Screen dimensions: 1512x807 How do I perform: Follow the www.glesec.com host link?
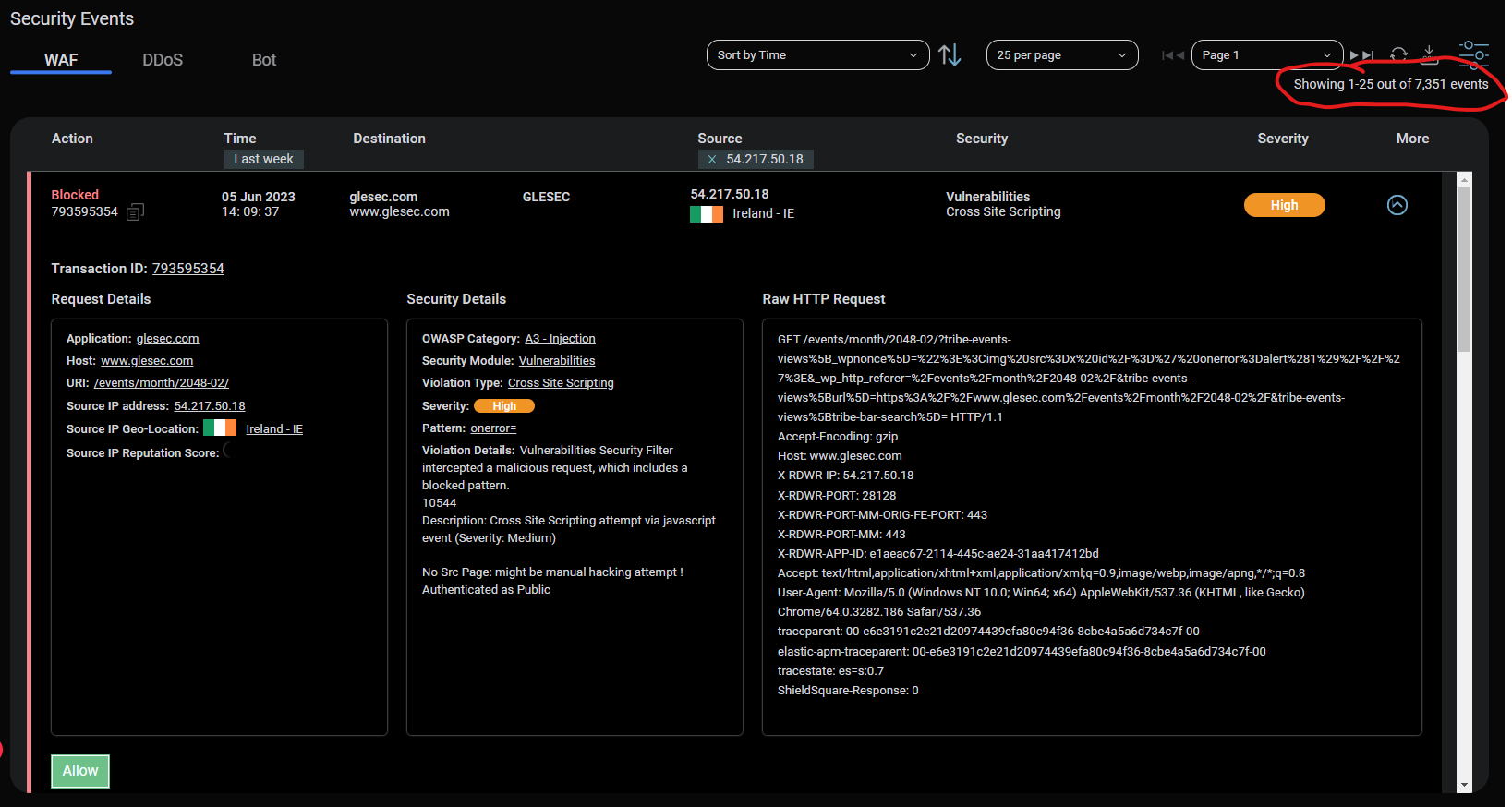[147, 361]
